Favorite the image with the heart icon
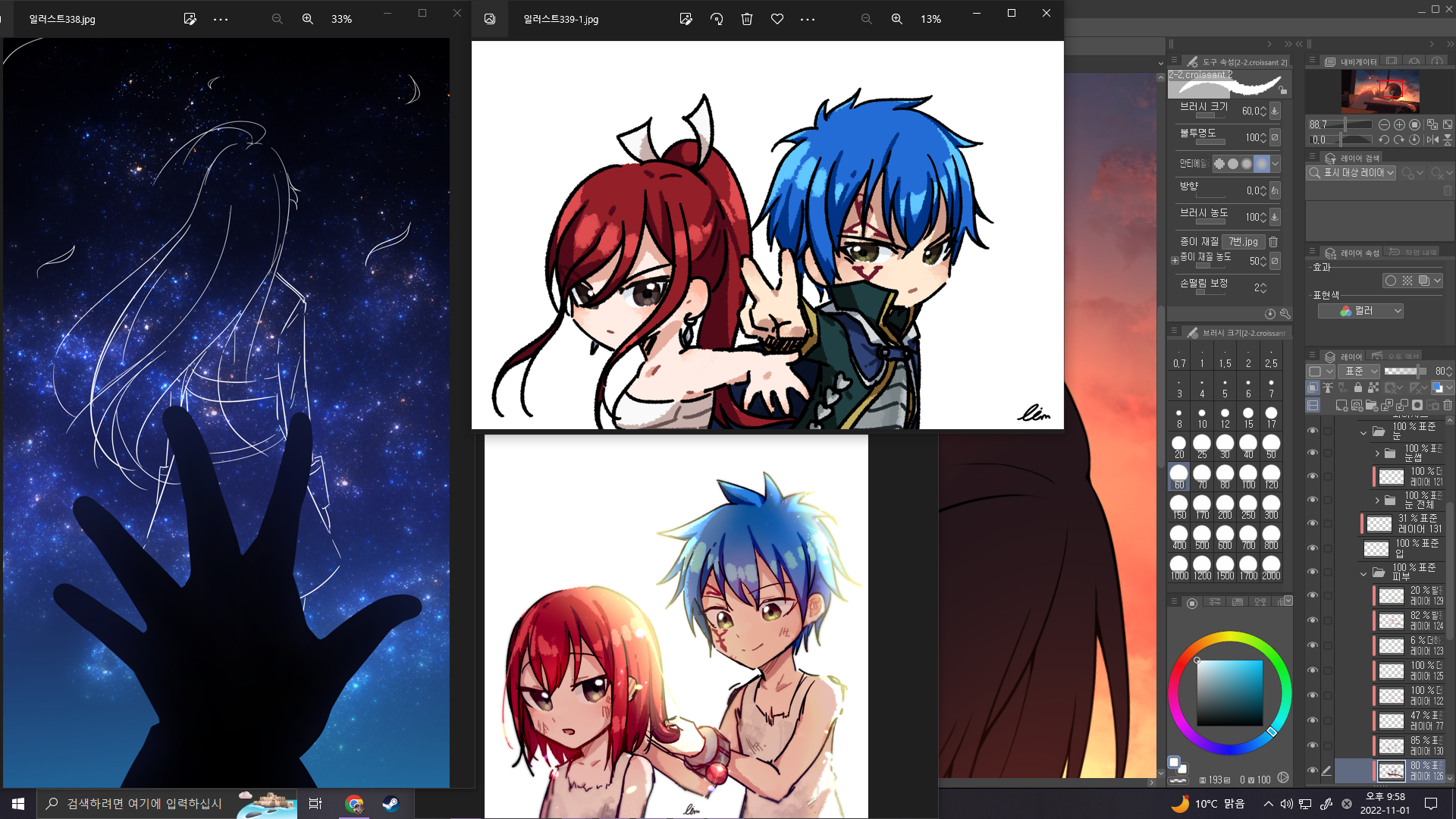This screenshot has height=819, width=1456. click(x=777, y=19)
